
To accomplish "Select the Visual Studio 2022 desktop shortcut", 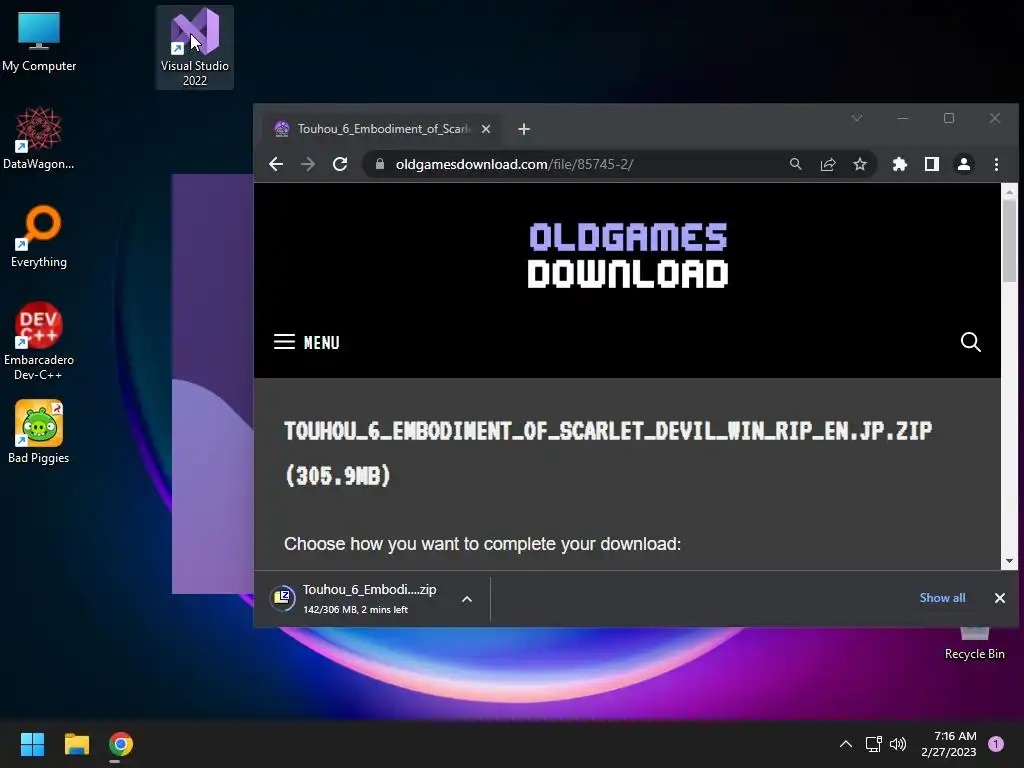I will coord(195,48).
